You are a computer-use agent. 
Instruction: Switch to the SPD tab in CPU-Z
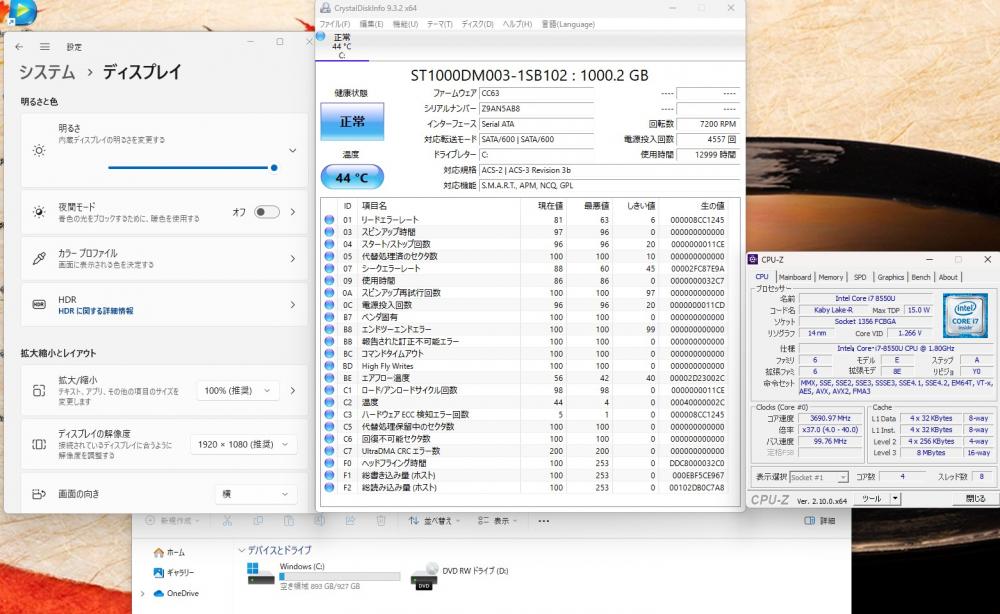pos(860,277)
